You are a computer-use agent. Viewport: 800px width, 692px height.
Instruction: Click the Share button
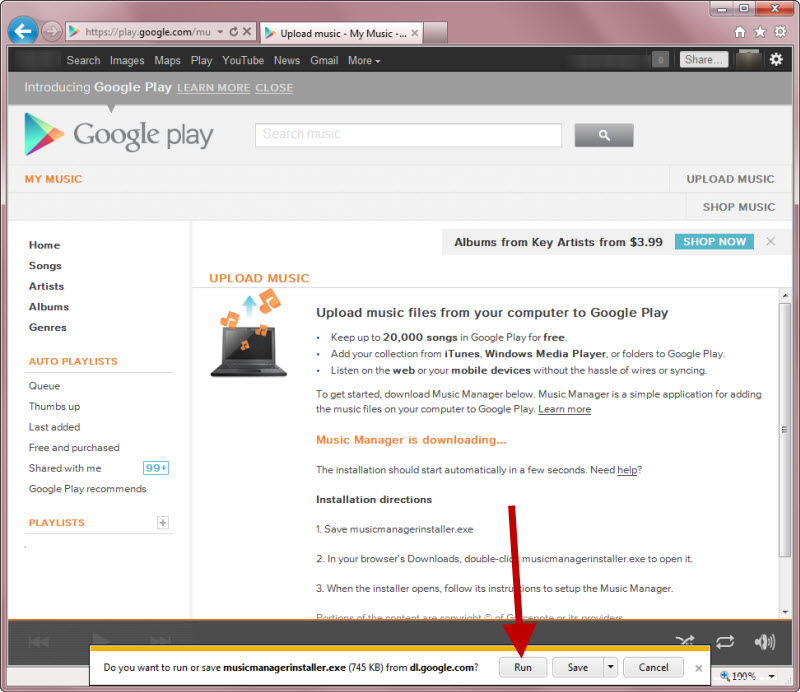coord(704,60)
